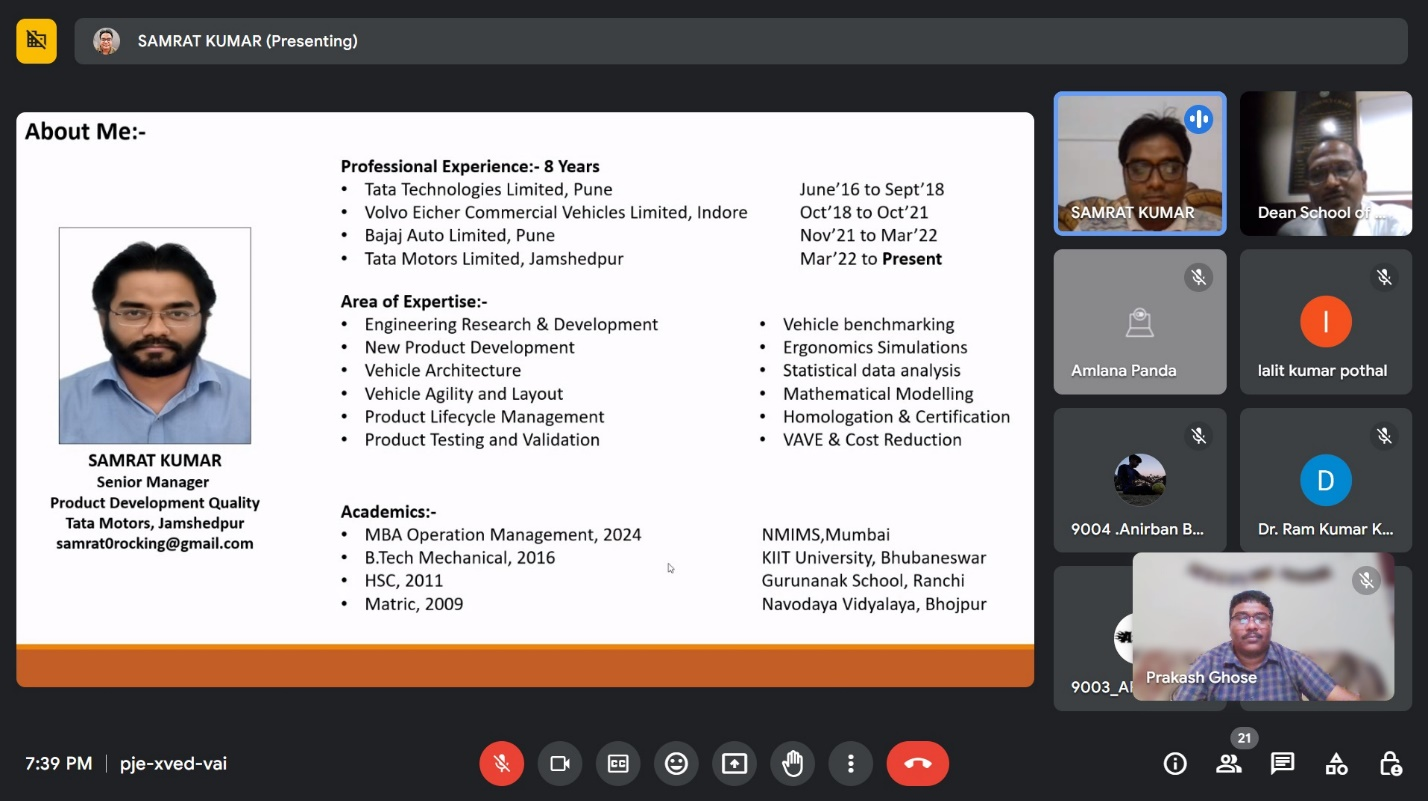Open the emoji reactions button

[x=676, y=764]
